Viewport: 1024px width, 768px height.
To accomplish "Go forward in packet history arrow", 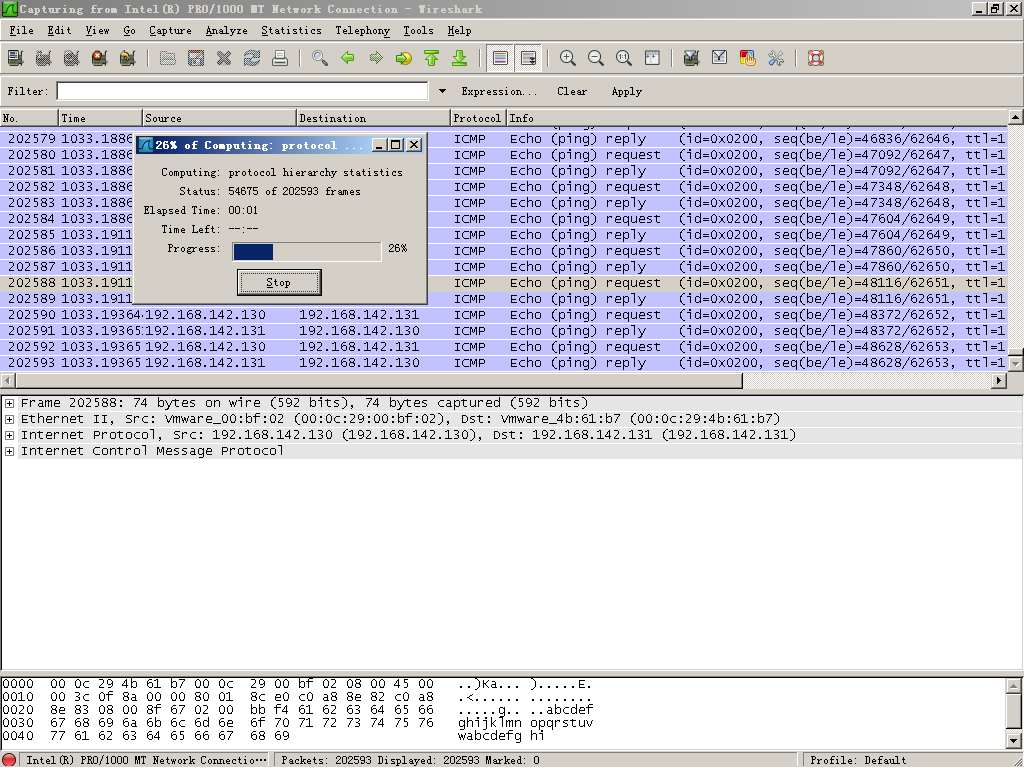I will (x=376, y=58).
